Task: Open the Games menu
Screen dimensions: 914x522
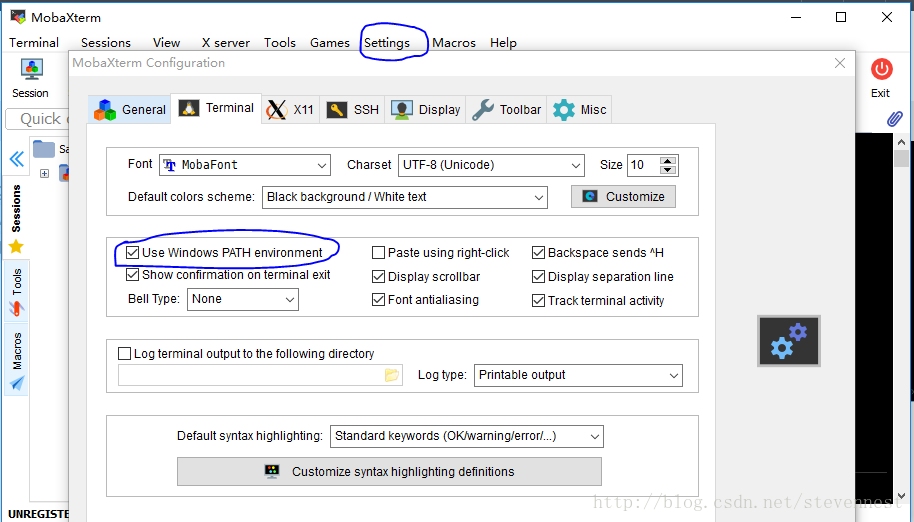Action: pyautogui.click(x=329, y=43)
